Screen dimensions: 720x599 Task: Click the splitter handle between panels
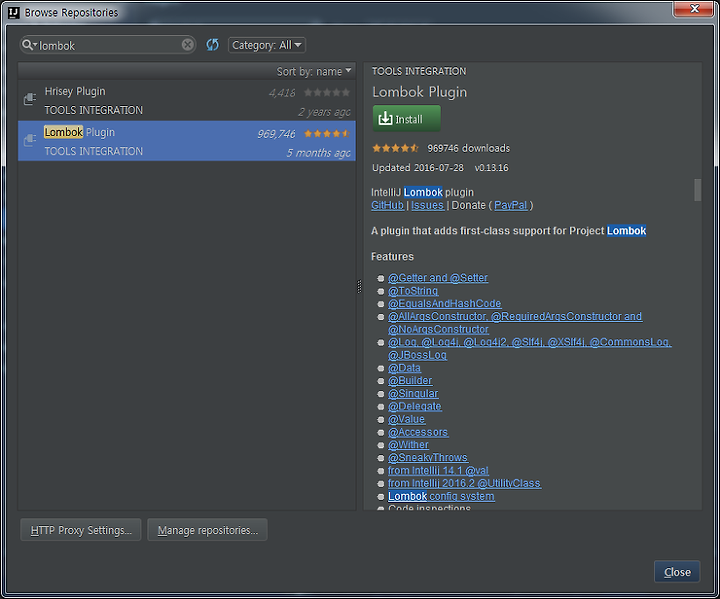359,287
